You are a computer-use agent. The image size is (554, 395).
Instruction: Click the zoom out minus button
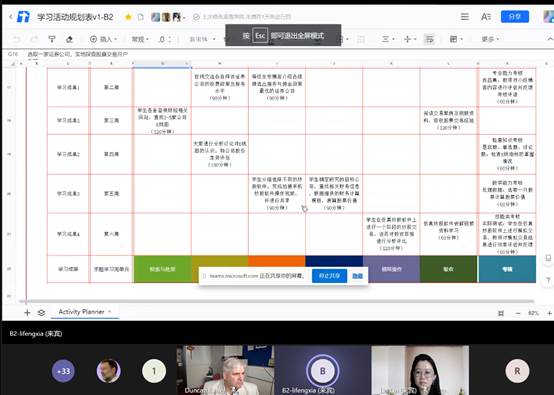click(518, 313)
